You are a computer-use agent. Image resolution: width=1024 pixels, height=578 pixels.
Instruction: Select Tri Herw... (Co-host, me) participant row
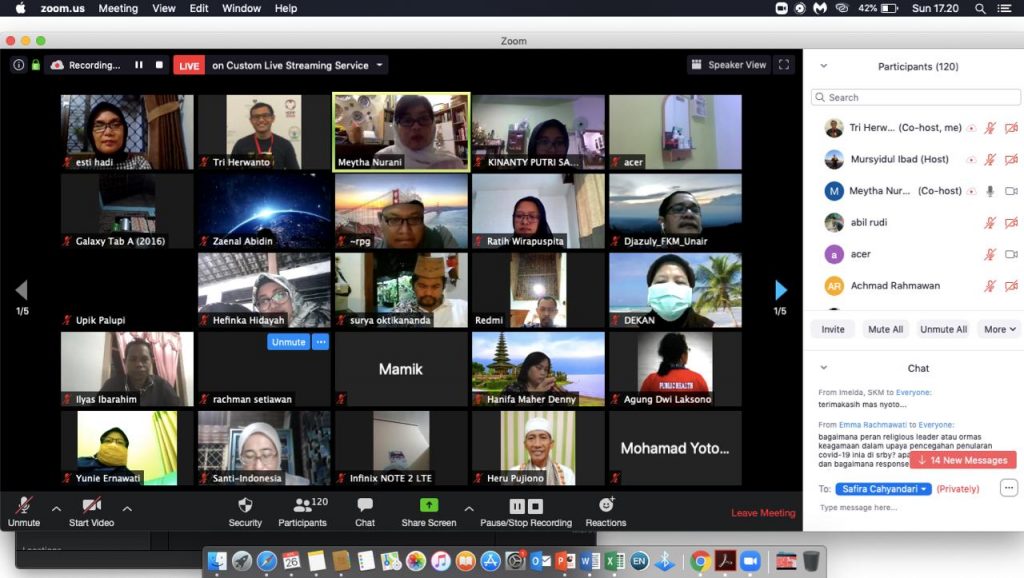pyautogui.click(x=914, y=128)
